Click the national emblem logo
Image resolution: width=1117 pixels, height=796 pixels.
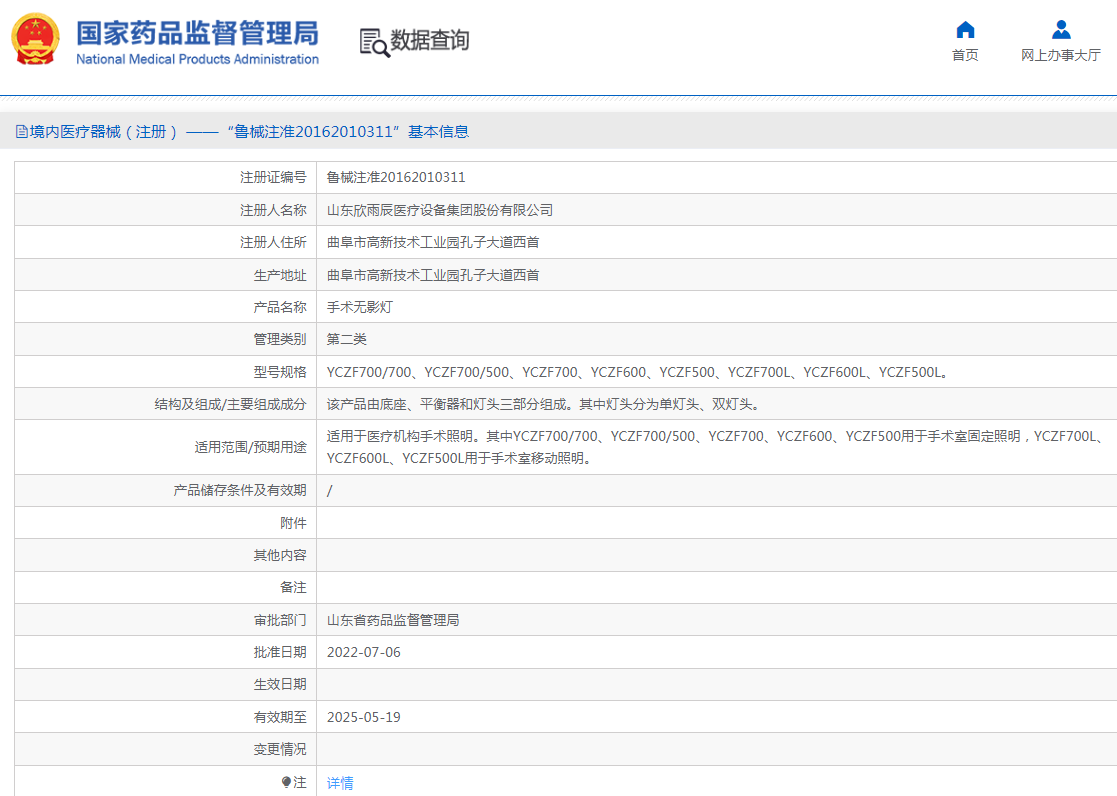pyautogui.click(x=35, y=40)
